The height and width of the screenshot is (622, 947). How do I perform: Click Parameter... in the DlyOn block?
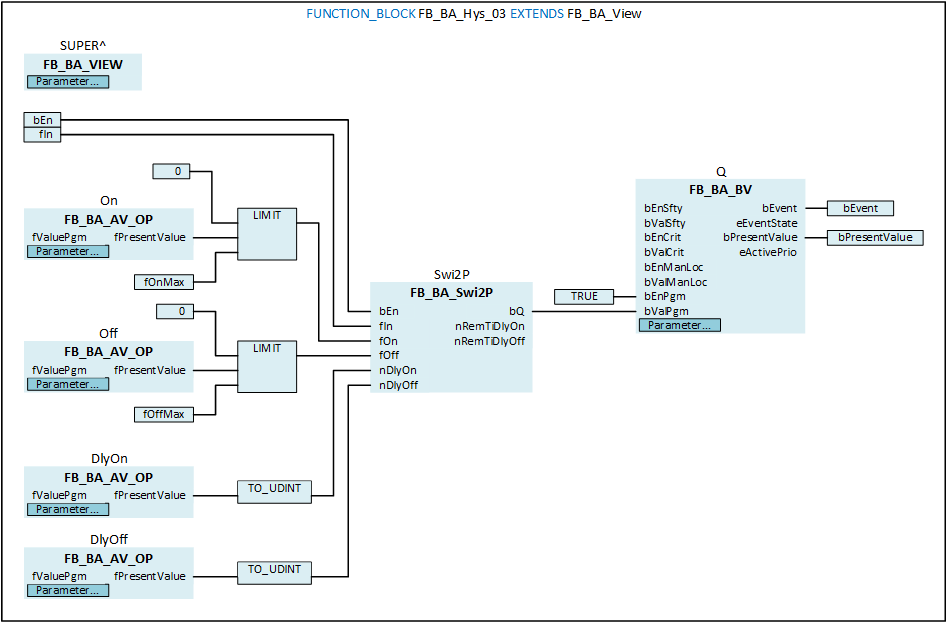(68, 509)
